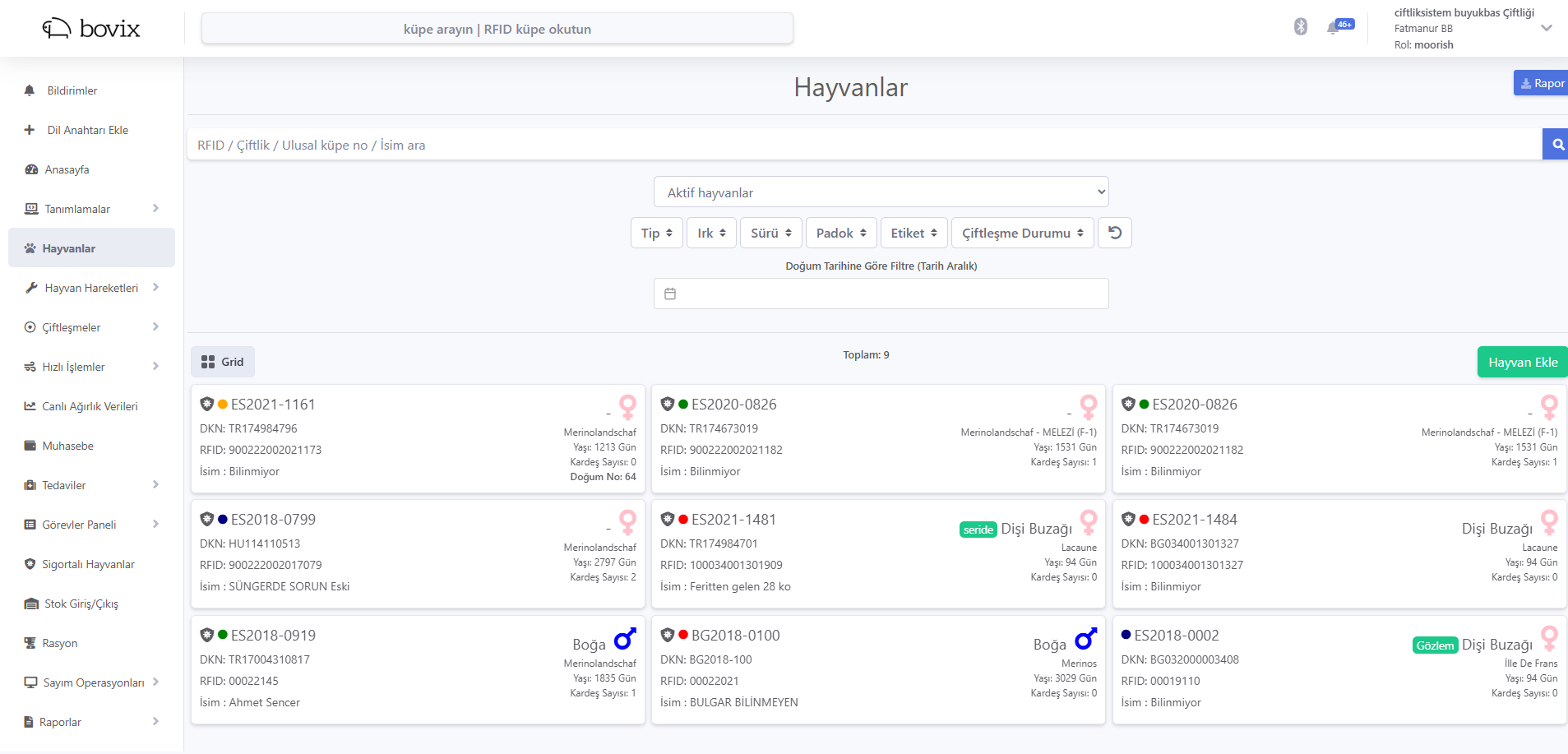Click İsim : BULGAR BİLİNMEYEN text
This screenshot has width=1568, height=754.
pyautogui.click(x=729, y=702)
